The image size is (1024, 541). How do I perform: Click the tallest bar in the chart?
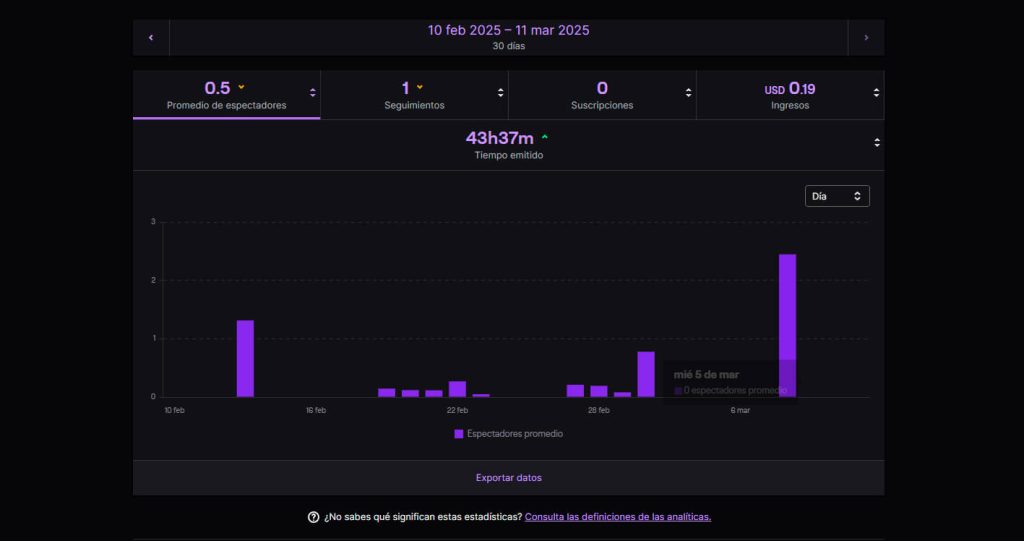[x=787, y=325]
